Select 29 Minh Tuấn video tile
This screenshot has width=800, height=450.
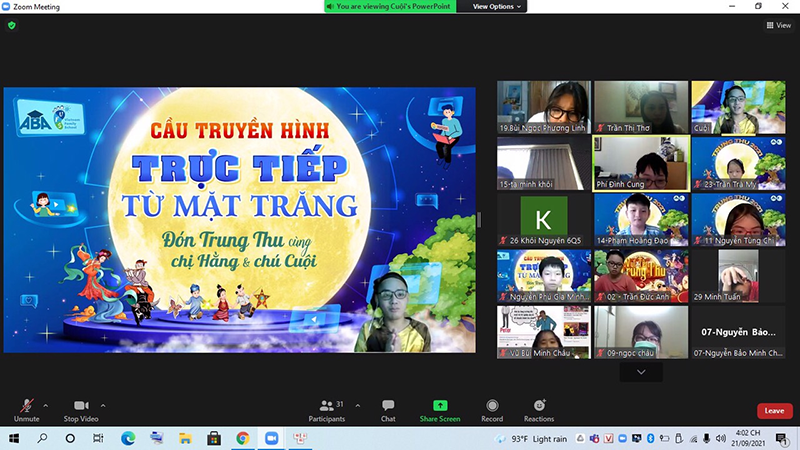click(x=738, y=276)
